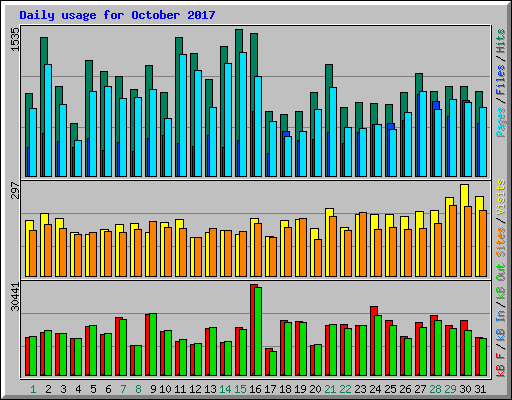Click day label 26 on the x-axis
512x400 pixels.
tap(405, 389)
